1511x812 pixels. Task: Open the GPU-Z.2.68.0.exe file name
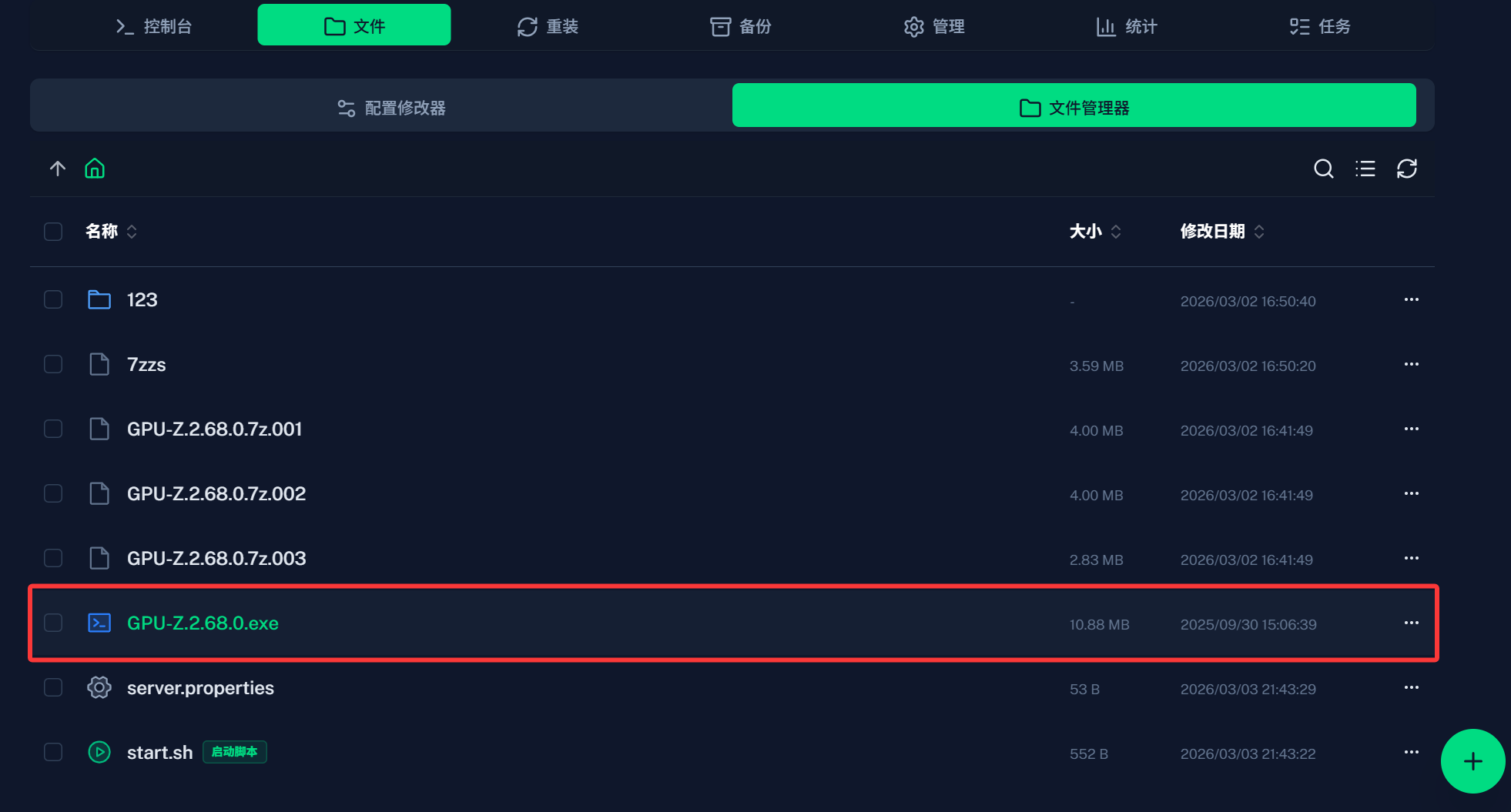click(203, 623)
